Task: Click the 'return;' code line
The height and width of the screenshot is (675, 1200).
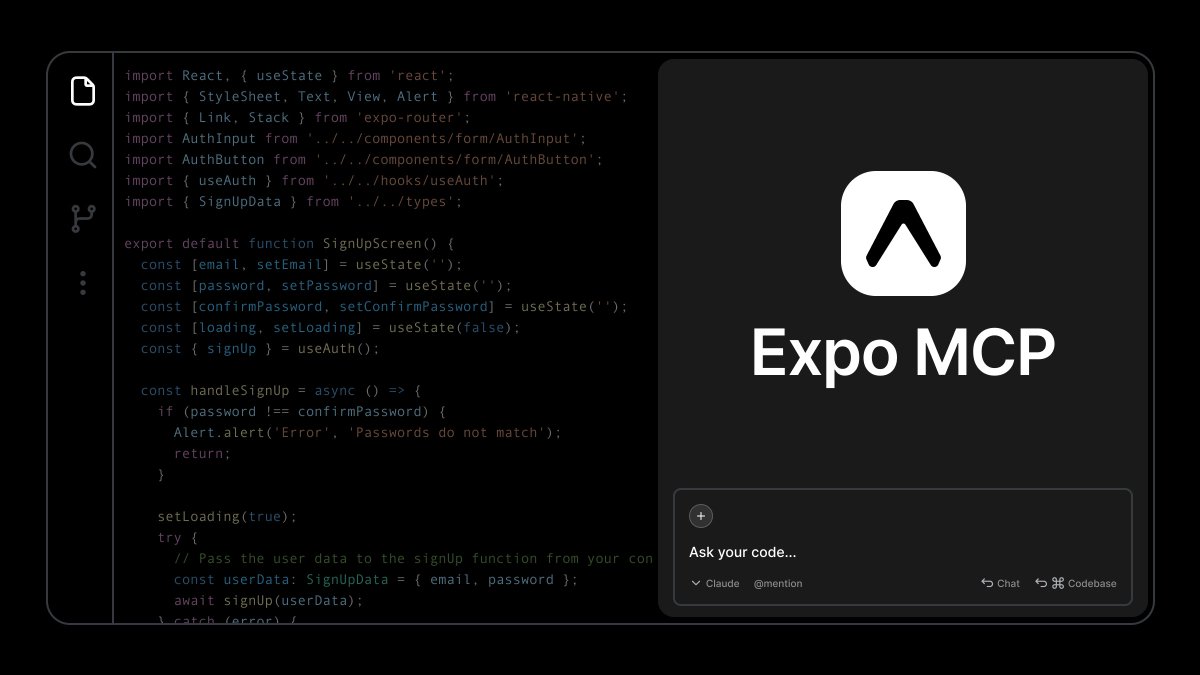Action: pyautogui.click(x=203, y=454)
